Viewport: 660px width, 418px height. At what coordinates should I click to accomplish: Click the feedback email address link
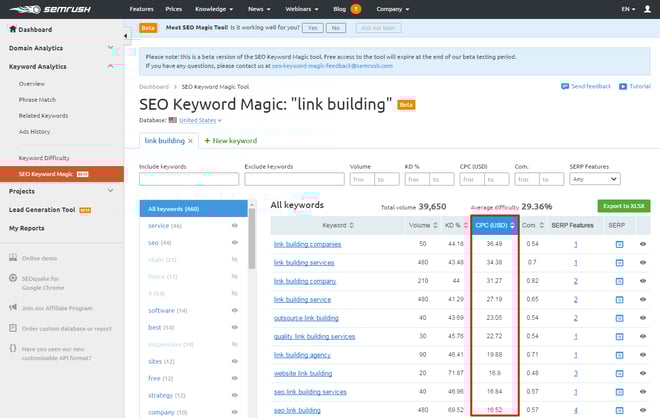(332, 66)
